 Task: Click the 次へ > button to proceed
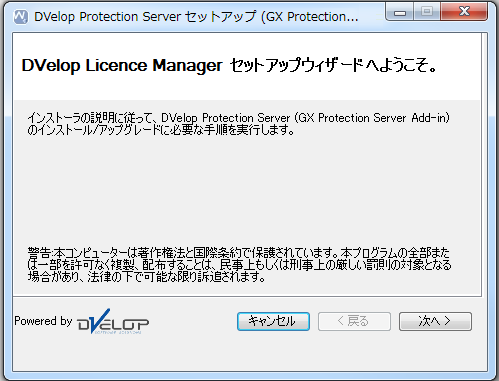tap(435, 321)
